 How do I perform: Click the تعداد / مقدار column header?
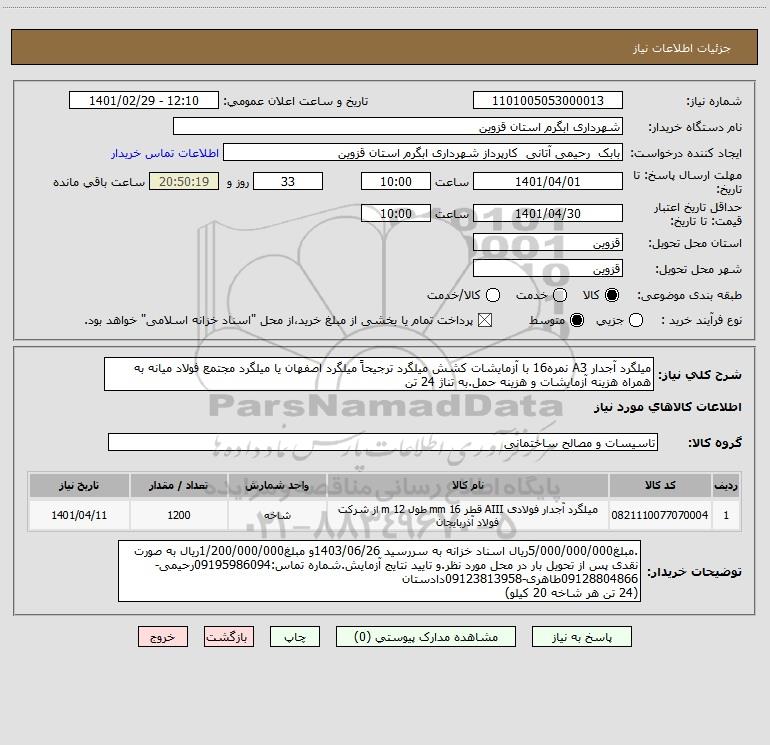(x=179, y=485)
